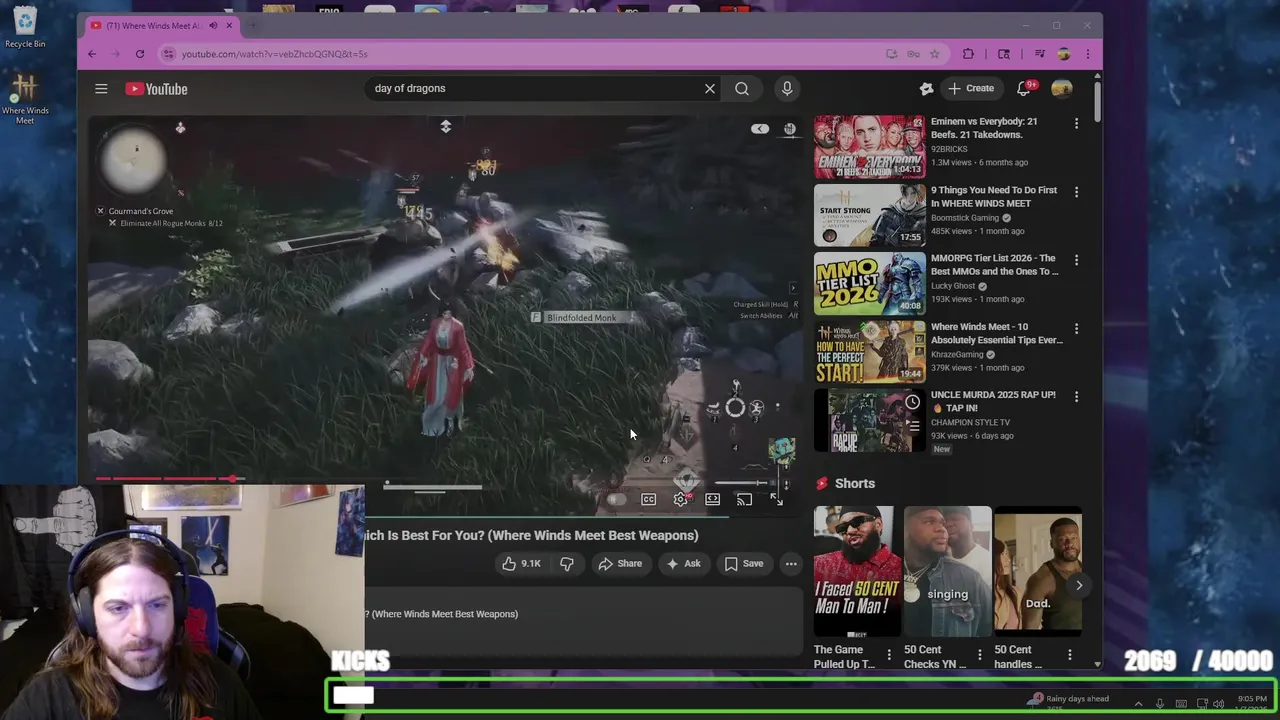The width and height of the screenshot is (1280, 720).
Task: Enter fullscreen on the video player
Action: click(776, 499)
